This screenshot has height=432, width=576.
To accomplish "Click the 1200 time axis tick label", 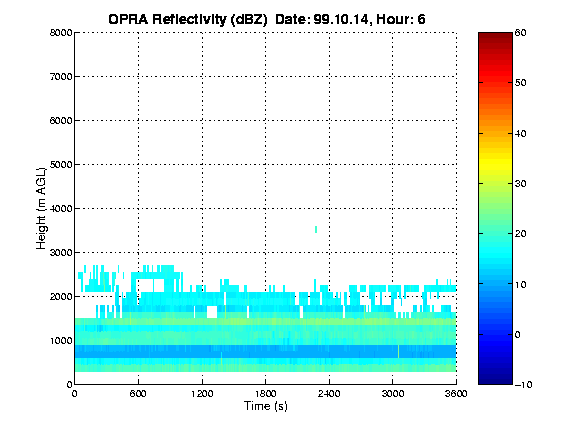I will [202, 394].
